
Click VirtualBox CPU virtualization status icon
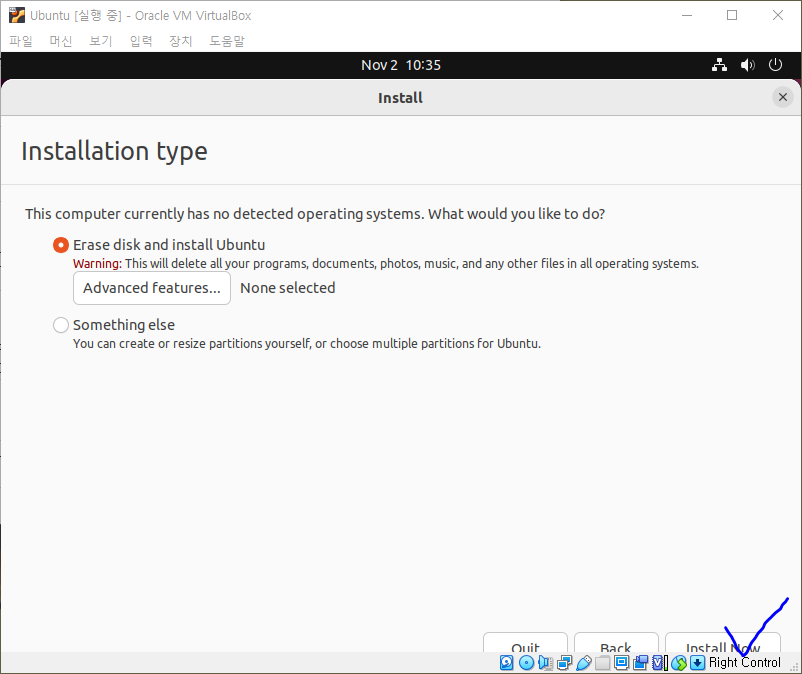pyautogui.click(x=659, y=663)
